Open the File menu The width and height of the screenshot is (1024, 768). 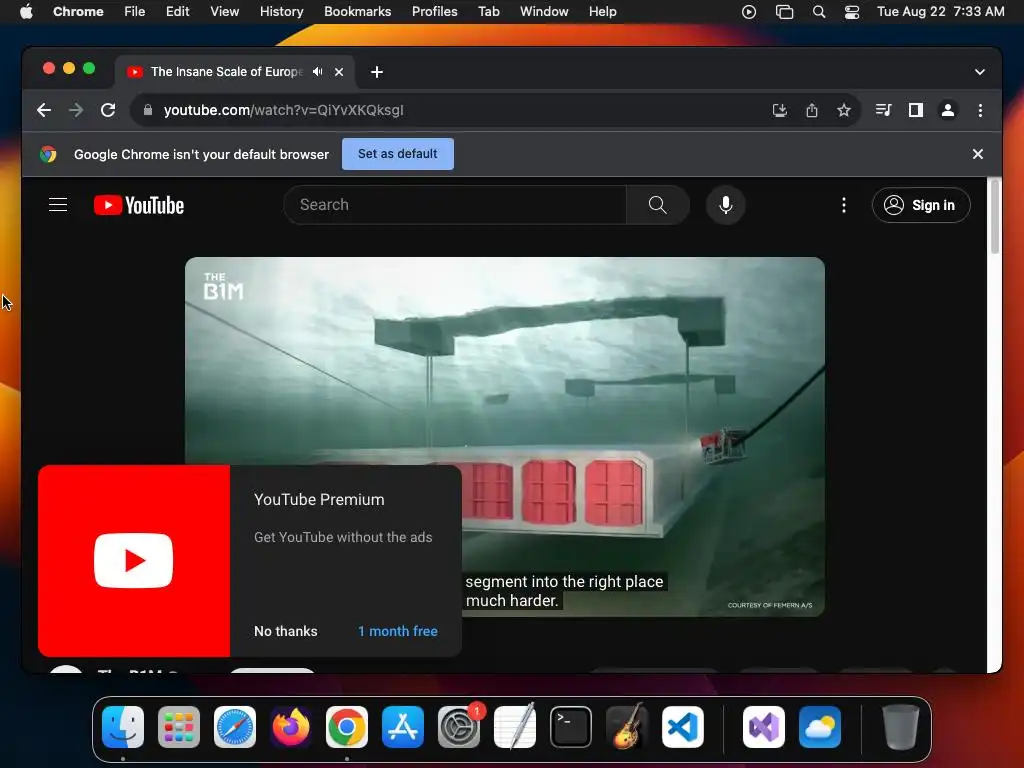[135, 12]
